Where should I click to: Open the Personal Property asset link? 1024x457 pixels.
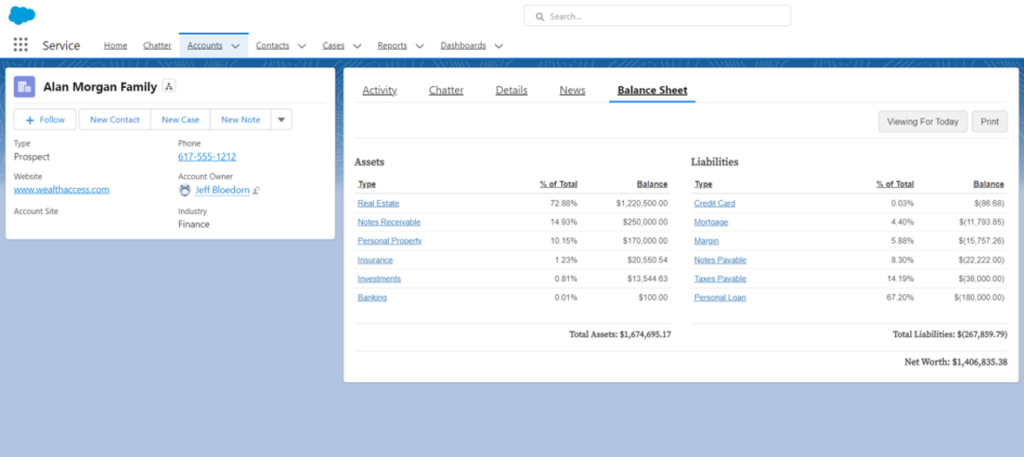tap(390, 241)
